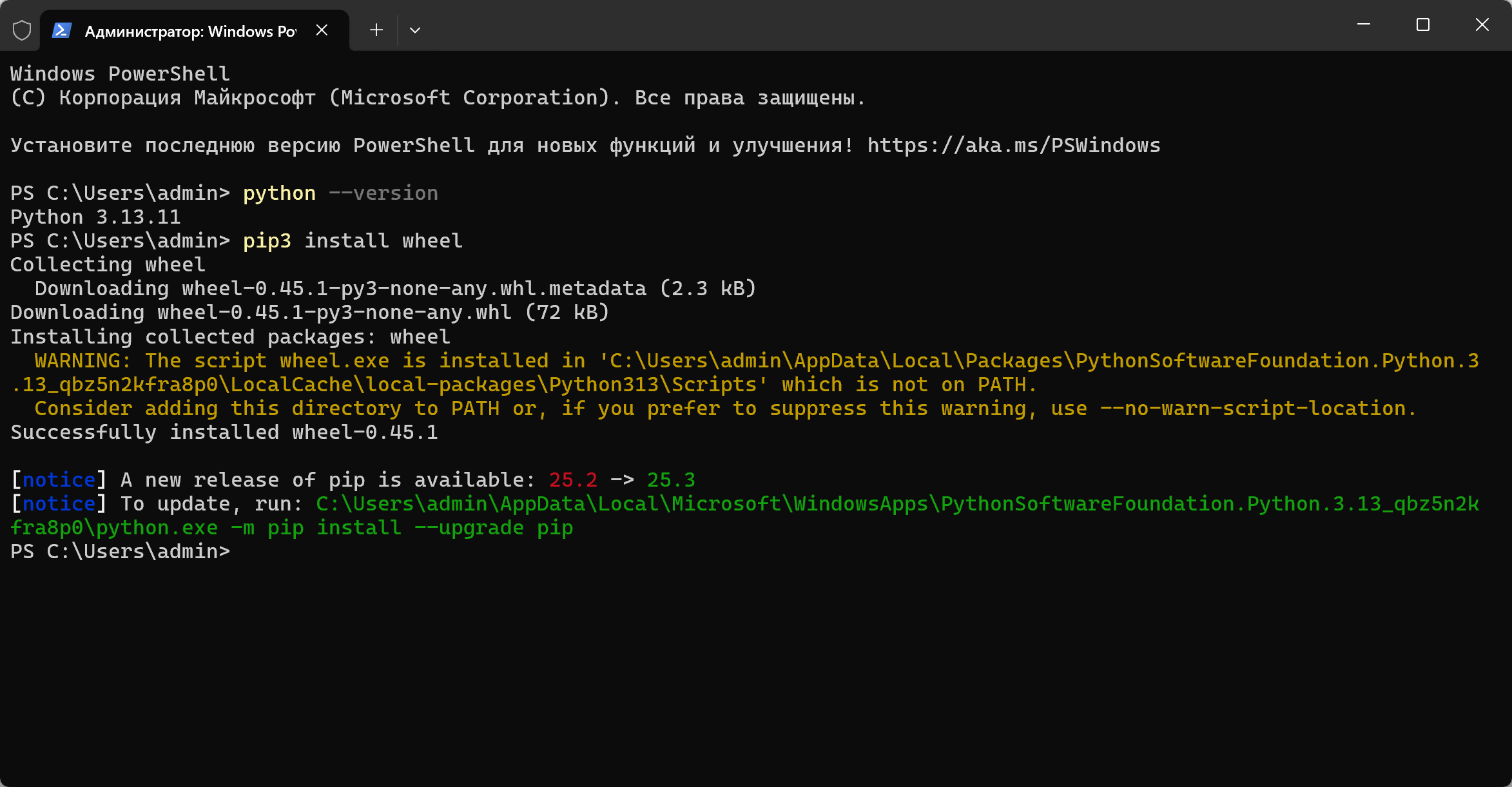Click inside the terminal output area
The width and height of the screenshot is (1512, 787).
[x=754, y=645]
